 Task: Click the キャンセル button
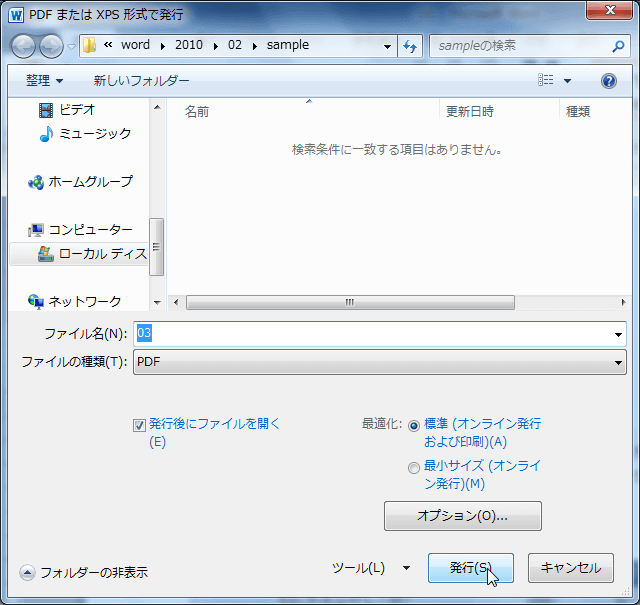click(571, 568)
